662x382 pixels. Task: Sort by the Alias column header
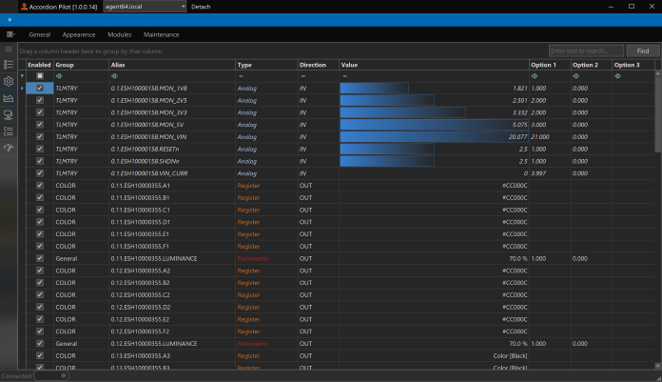(x=172, y=65)
